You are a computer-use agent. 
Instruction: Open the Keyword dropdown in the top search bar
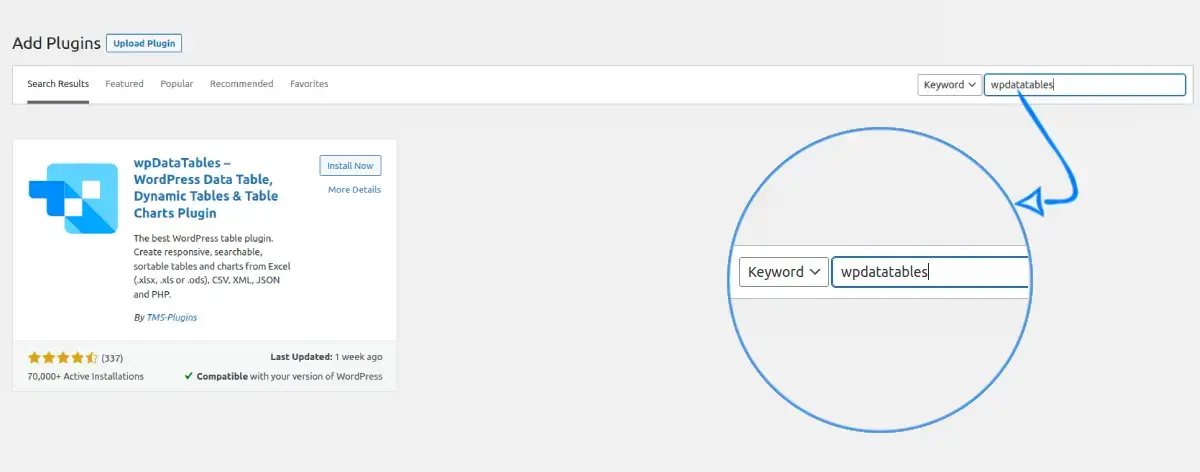pos(949,85)
